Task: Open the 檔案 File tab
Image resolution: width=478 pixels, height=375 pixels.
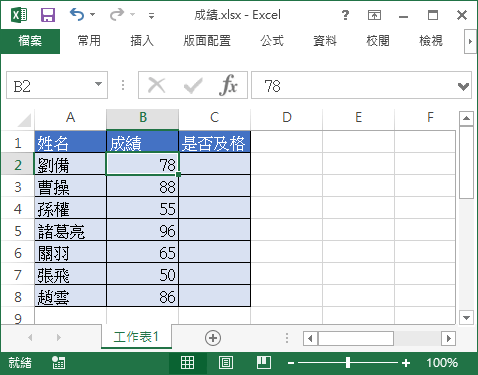Action: coord(30,41)
